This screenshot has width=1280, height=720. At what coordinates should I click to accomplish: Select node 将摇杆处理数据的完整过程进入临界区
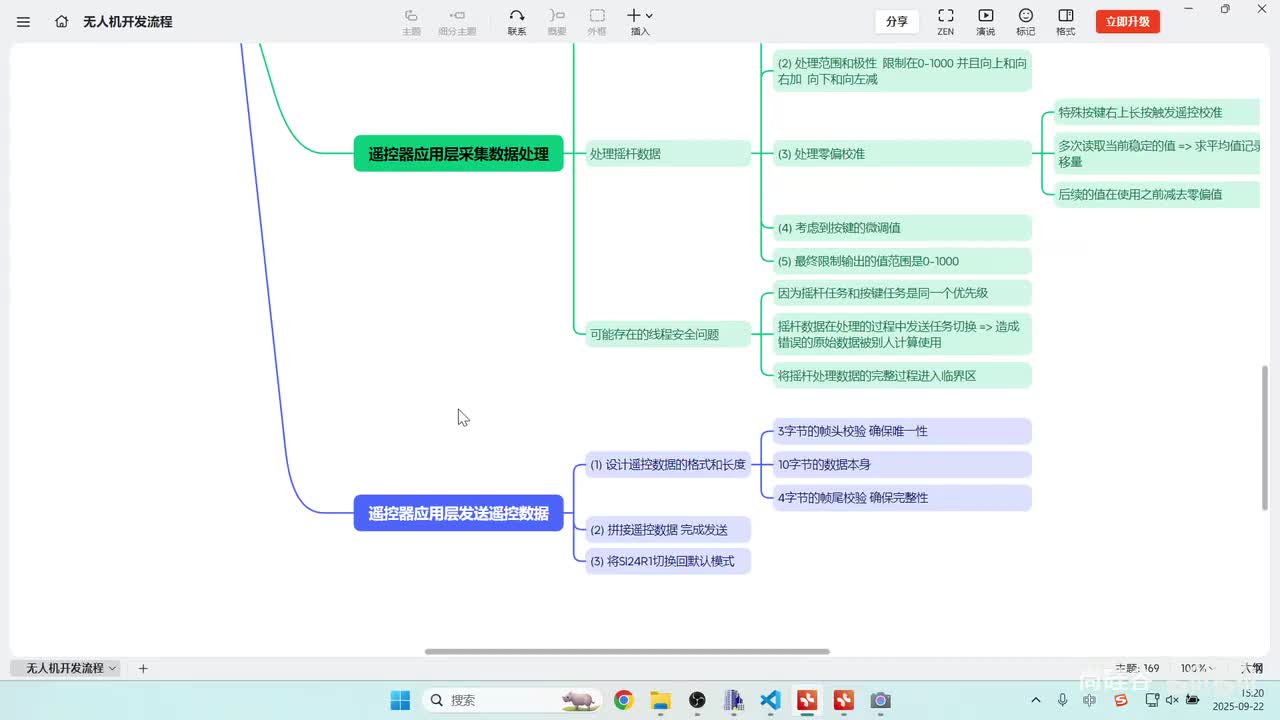click(903, 376)
